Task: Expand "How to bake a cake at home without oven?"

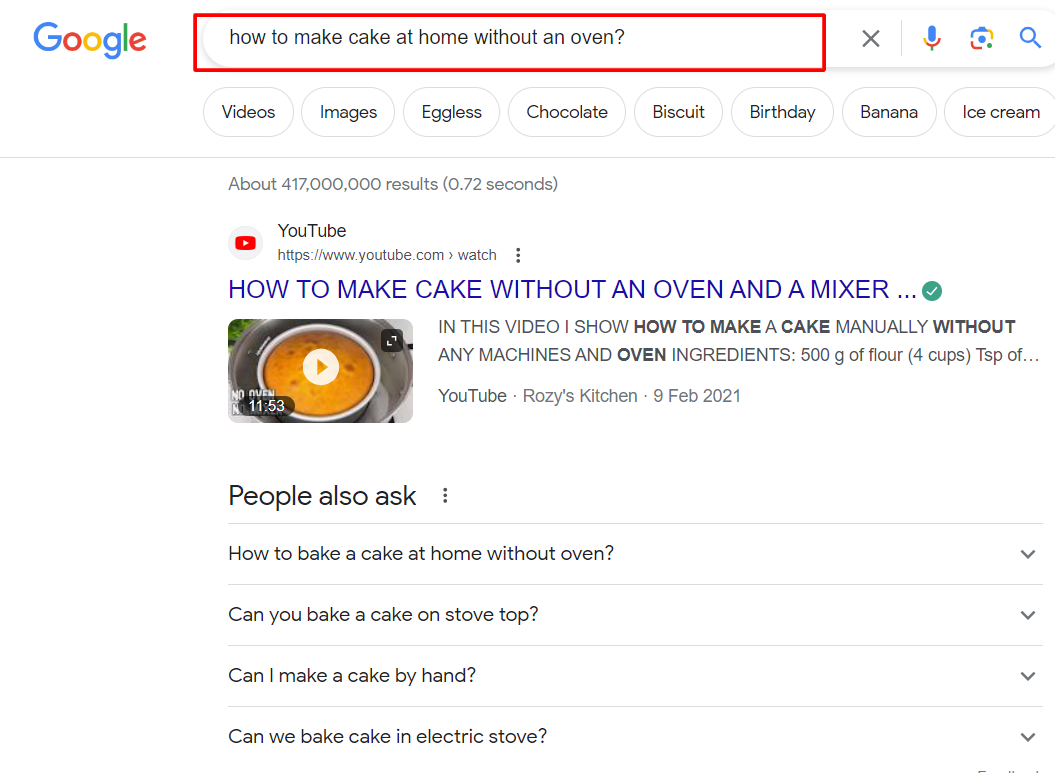Action: [1027, 554]
